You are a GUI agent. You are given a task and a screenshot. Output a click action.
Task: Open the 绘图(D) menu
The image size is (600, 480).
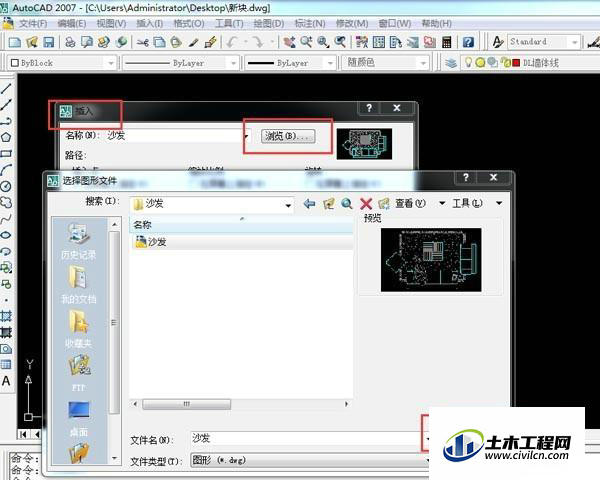point(269,23)
